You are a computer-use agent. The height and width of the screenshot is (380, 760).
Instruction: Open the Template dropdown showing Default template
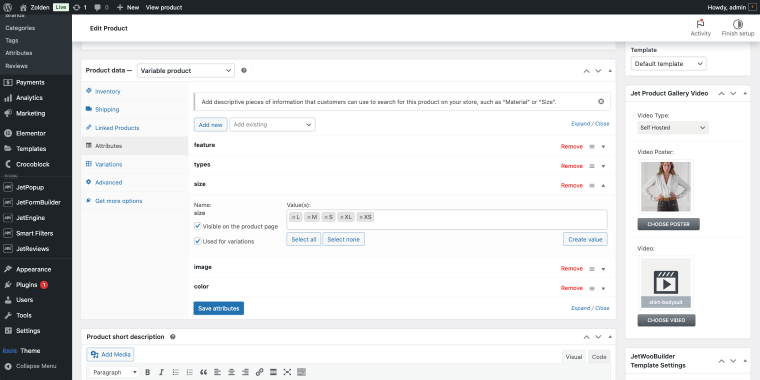pyautogui.click(x=668, y=63)
